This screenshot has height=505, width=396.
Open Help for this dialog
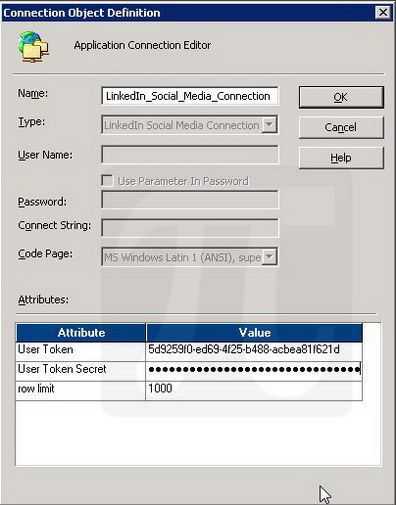click(x=341, y=158)
